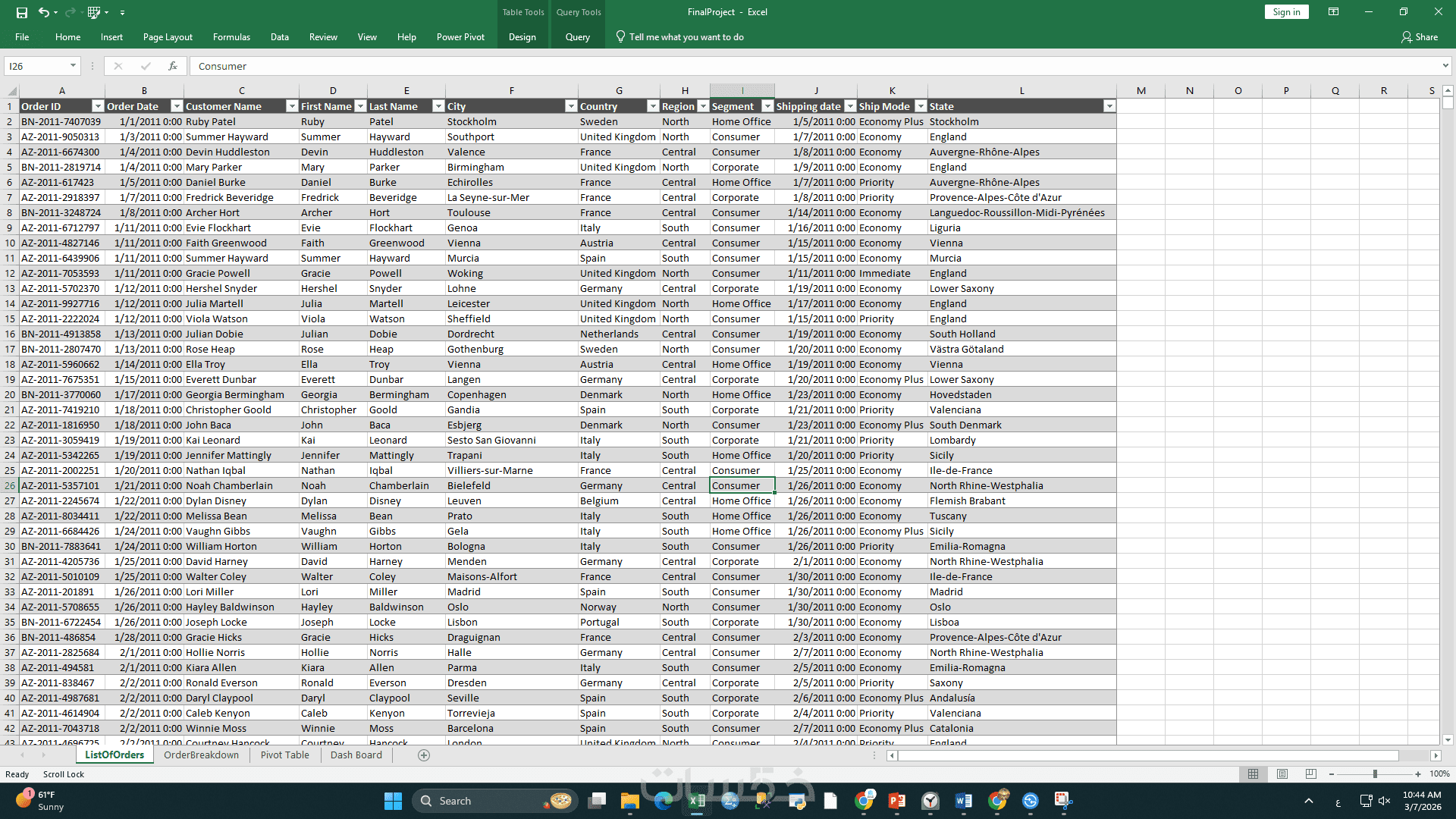Add a new sheet with plus icon

coord(424,755)
